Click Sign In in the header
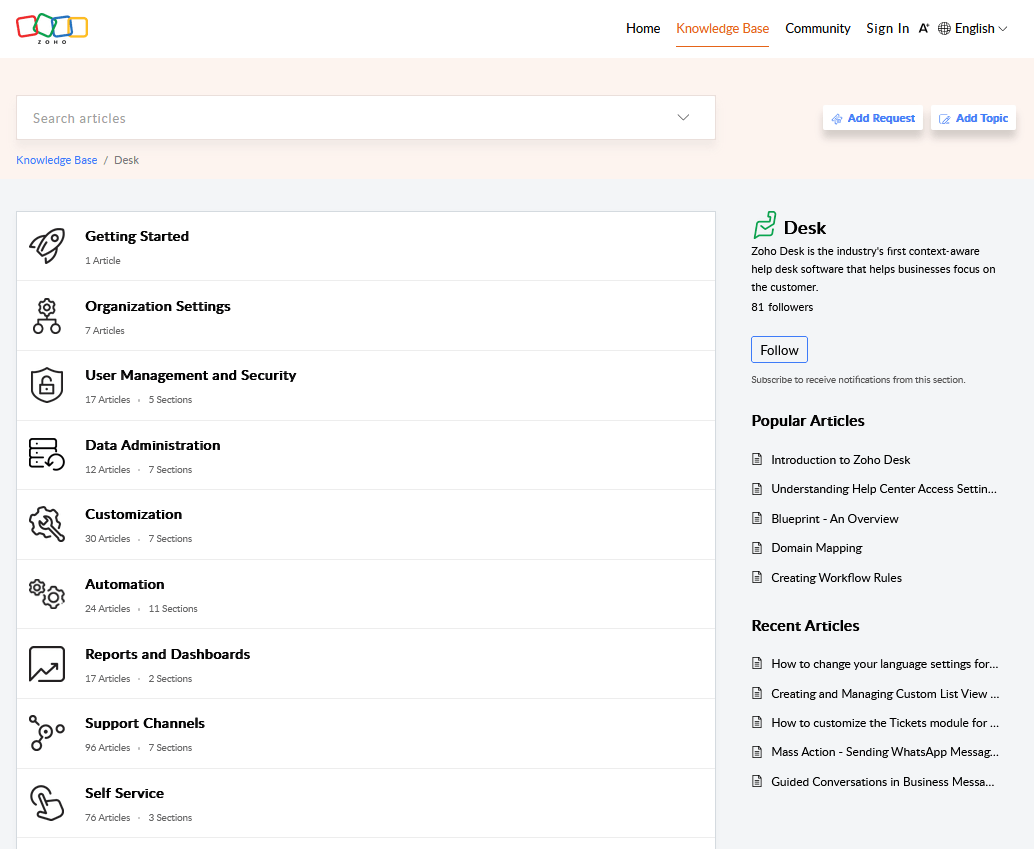 pos(888,28)
